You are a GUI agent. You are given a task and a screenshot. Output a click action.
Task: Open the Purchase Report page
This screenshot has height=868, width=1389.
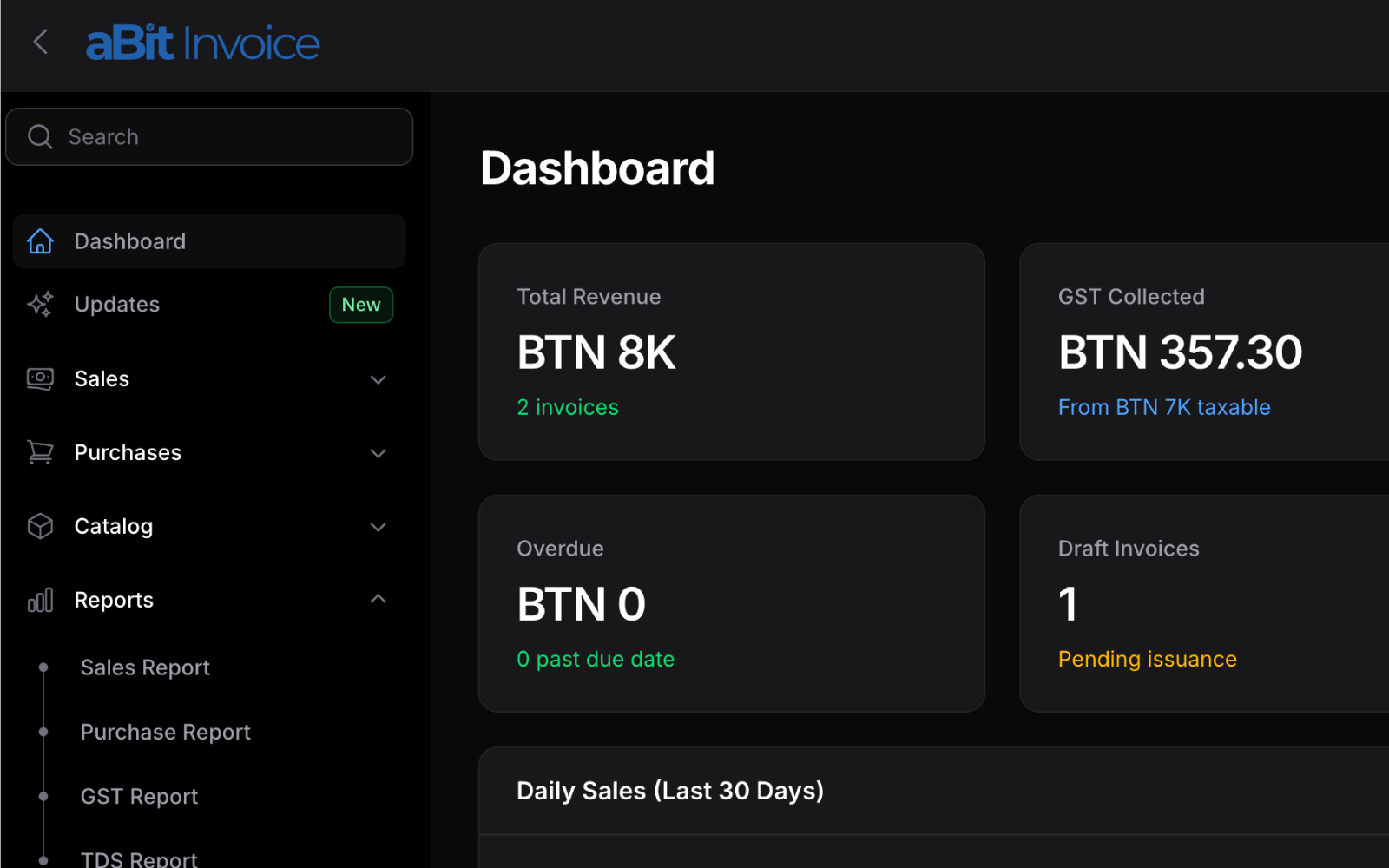(165, 732)
